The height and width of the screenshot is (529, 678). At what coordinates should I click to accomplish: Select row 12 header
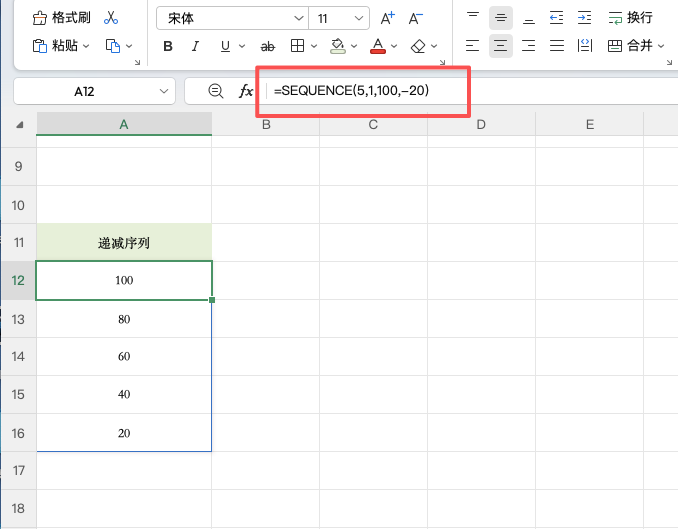pos(18,280)
